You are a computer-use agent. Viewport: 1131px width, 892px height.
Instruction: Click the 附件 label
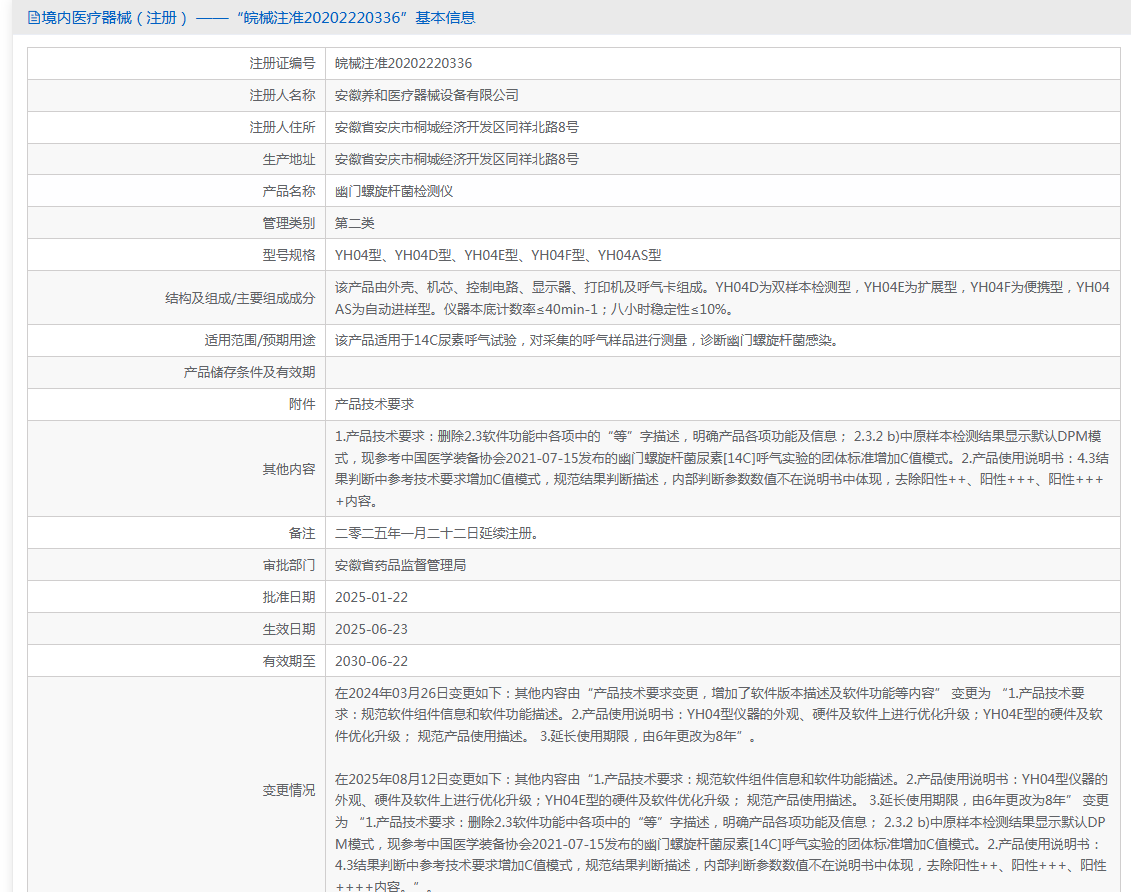[x=302, y=404]
